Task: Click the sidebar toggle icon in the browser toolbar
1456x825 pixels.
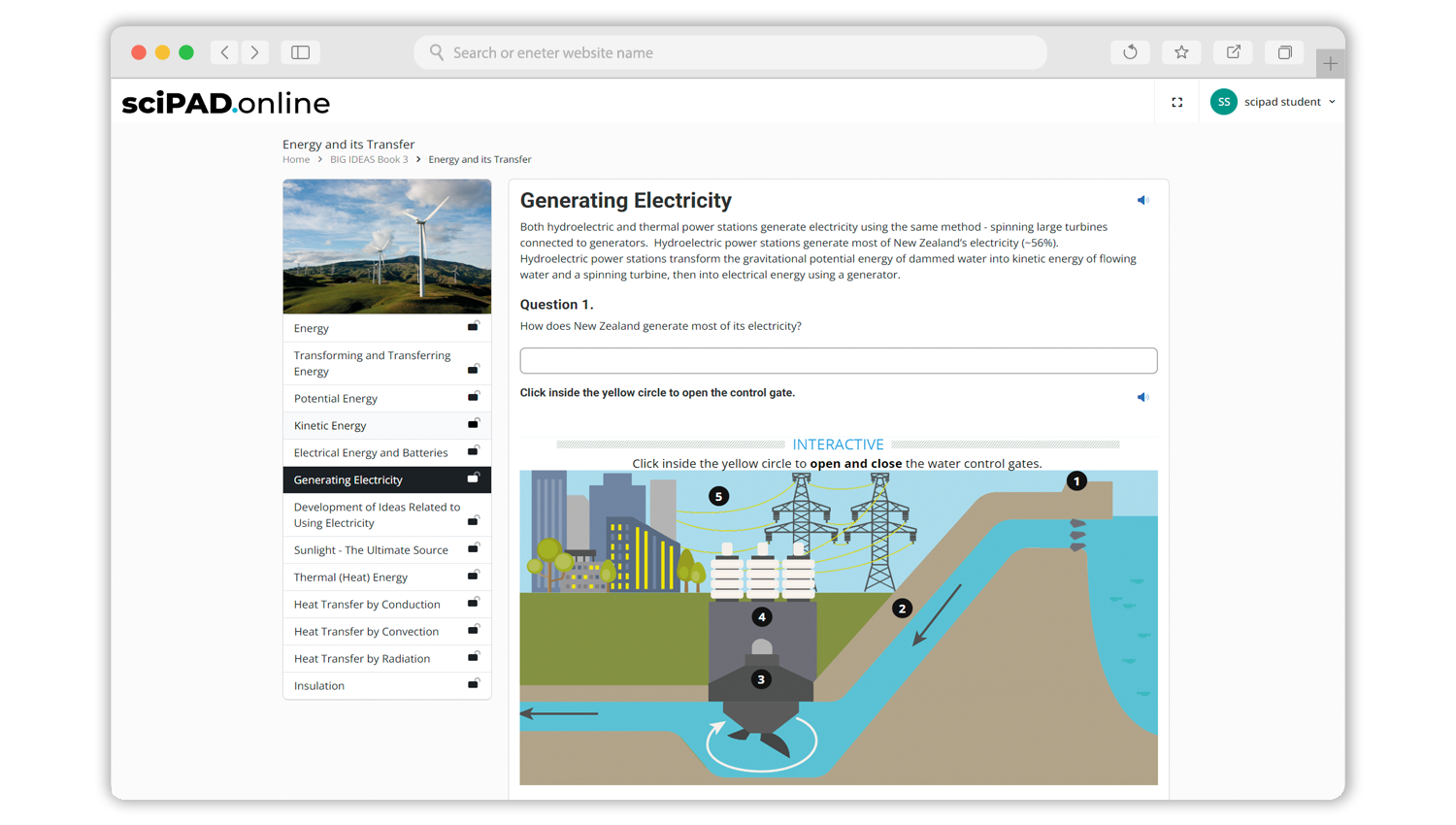Action: [300, 51]
